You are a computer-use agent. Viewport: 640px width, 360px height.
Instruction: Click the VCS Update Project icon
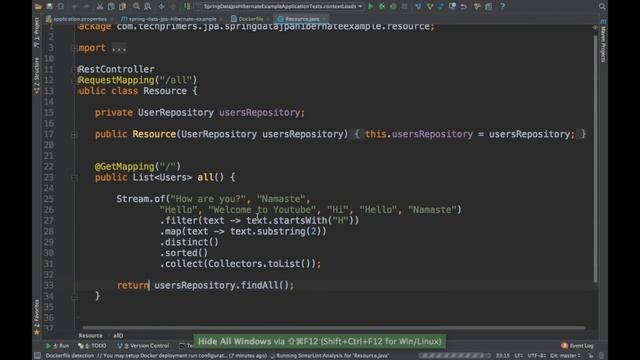point(418,7)
